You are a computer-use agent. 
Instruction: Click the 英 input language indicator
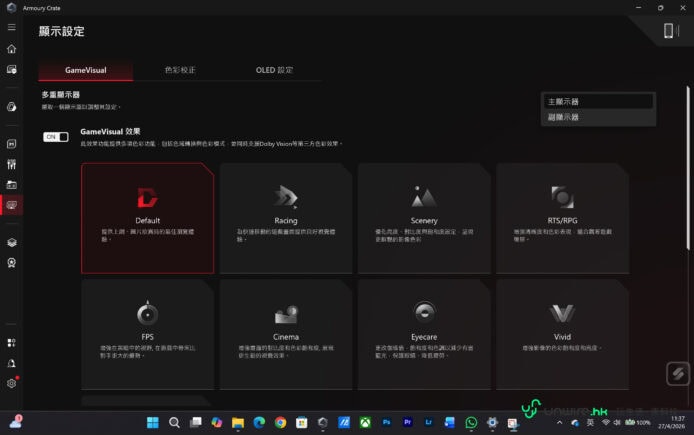(x=590, y=423)
